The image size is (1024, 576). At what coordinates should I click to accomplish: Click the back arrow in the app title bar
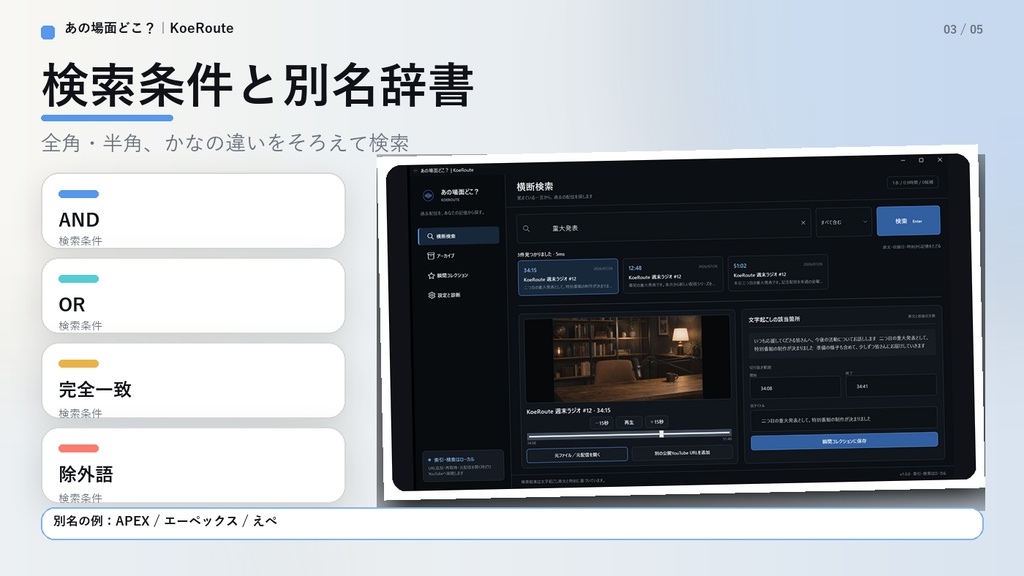click(415, 170)
